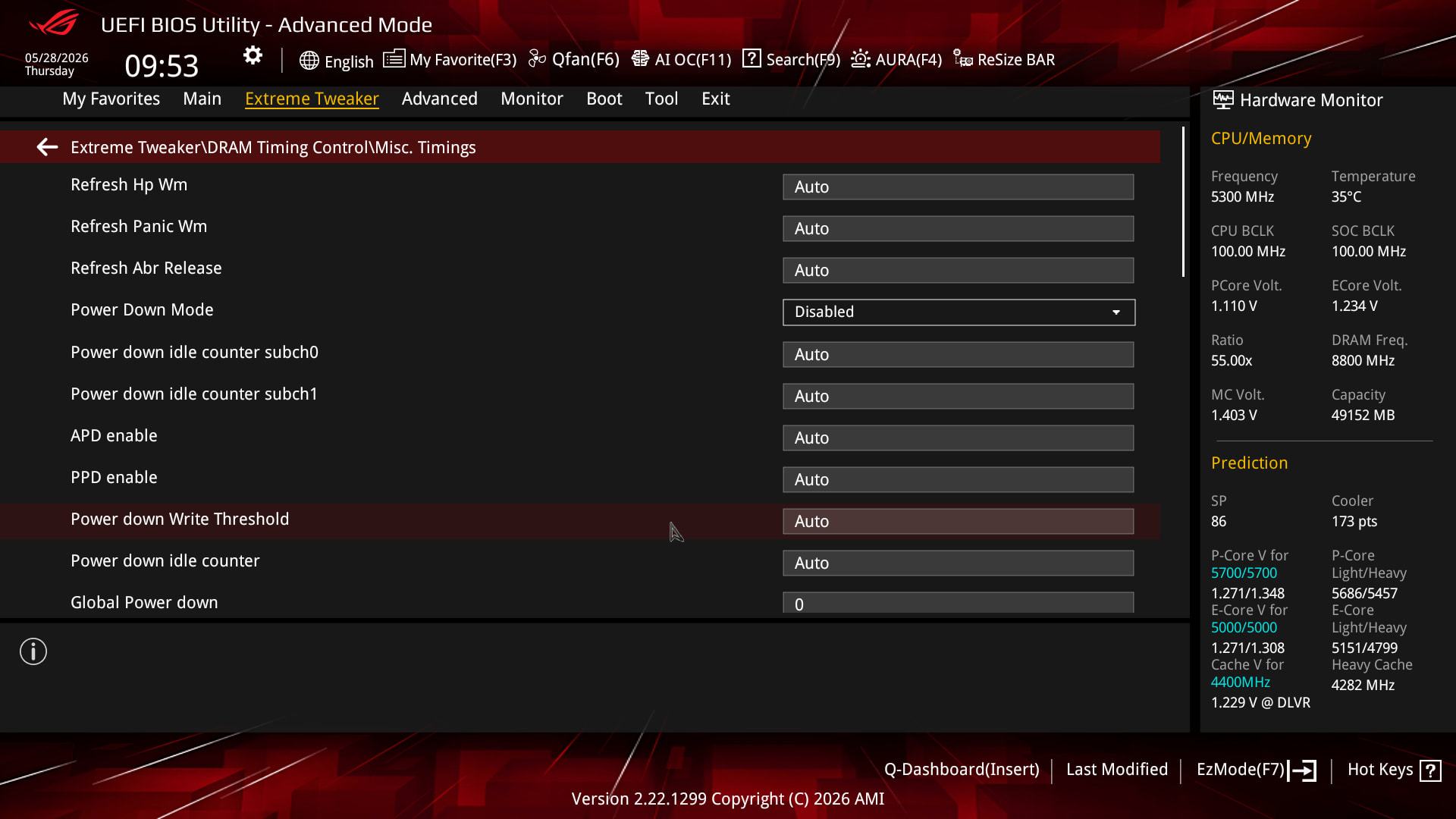Change language from English
The height and width of the screenshot is (819, 1456).
pyautogui.click(x=349, y=61)
